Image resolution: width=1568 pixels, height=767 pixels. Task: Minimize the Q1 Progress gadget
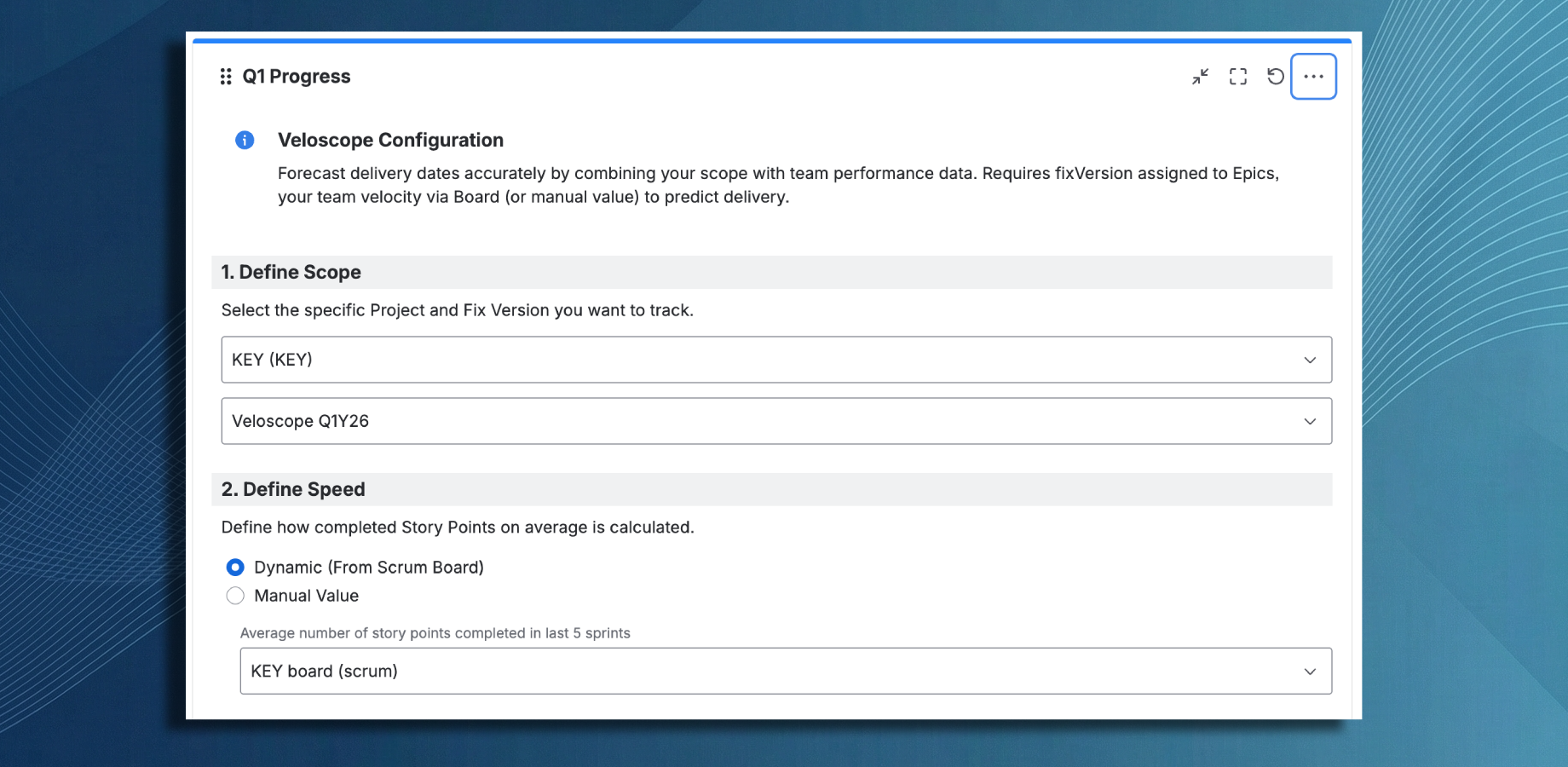click(x=1200, y=77)
